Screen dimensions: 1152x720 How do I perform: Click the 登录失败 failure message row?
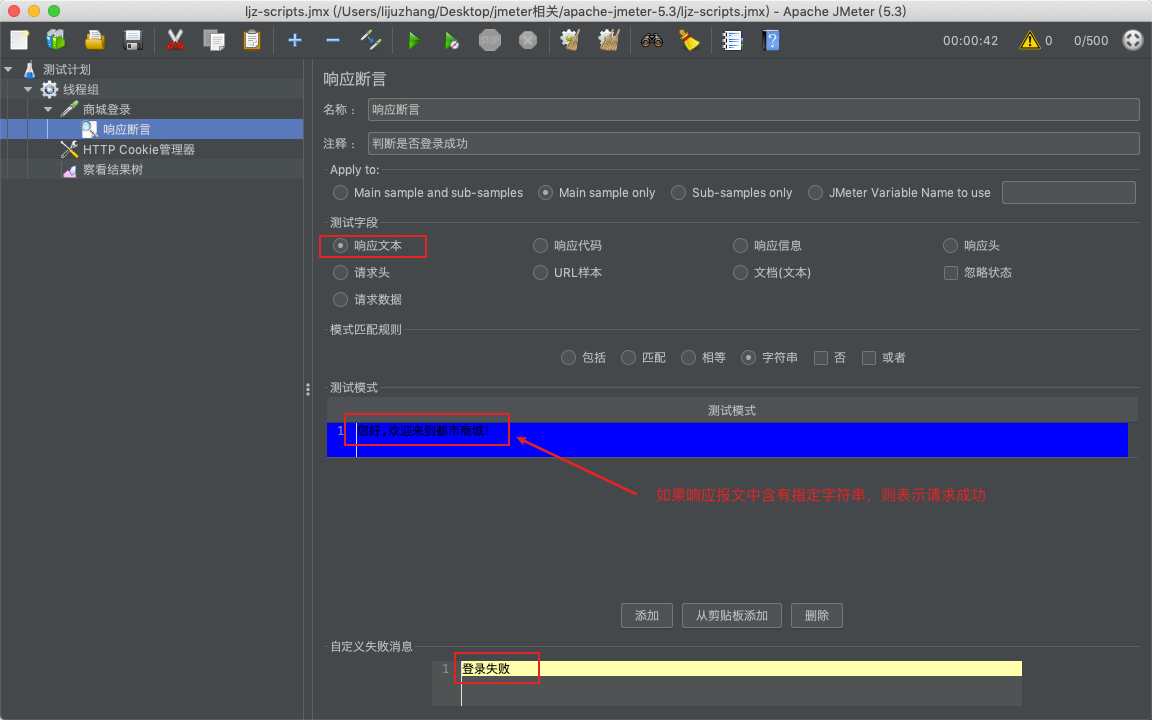741,669
